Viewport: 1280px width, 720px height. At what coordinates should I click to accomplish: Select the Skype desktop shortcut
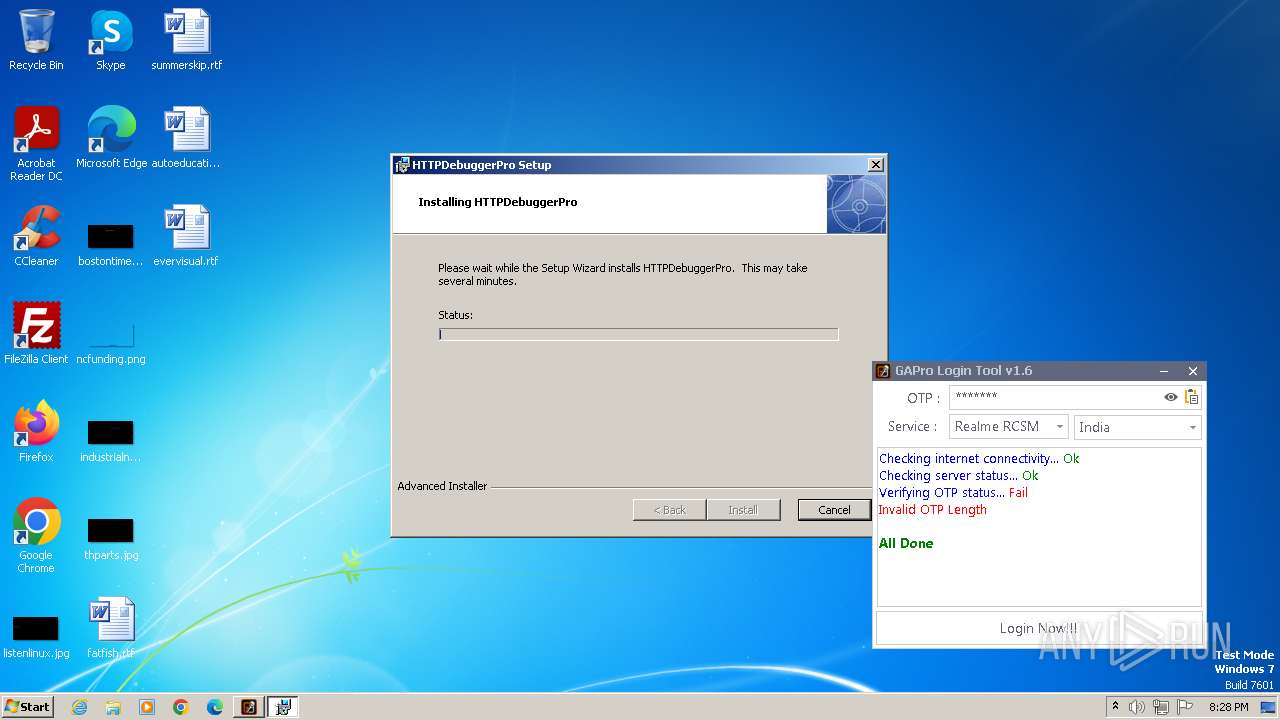[110, 40]
